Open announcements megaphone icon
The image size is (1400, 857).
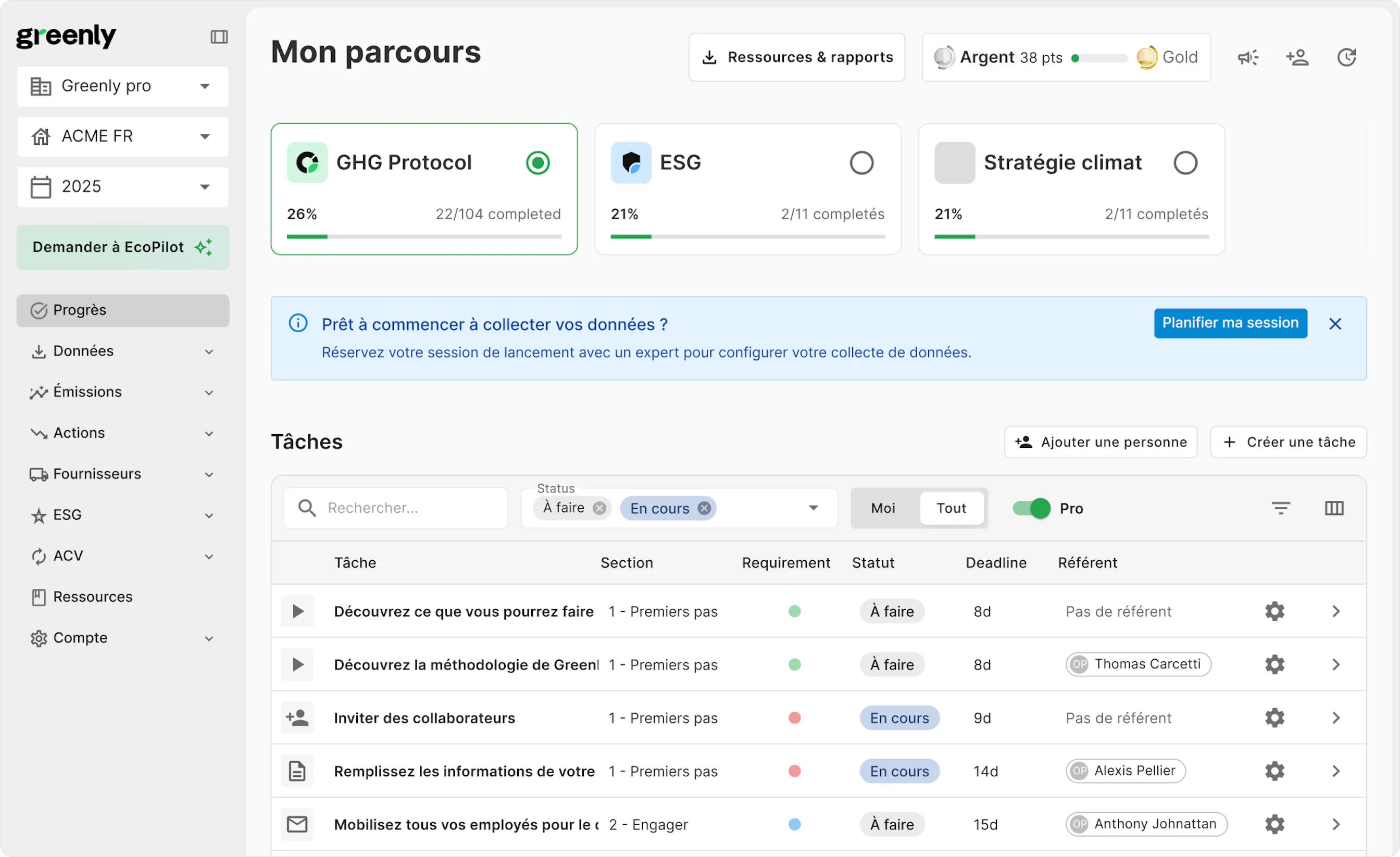1248,57
